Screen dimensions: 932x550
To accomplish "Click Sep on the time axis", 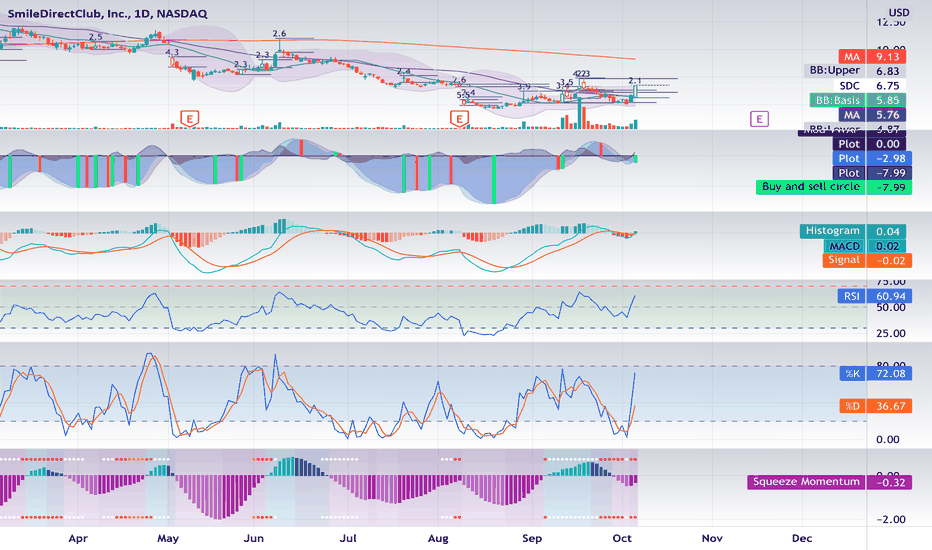I will [x=532, y=538].
